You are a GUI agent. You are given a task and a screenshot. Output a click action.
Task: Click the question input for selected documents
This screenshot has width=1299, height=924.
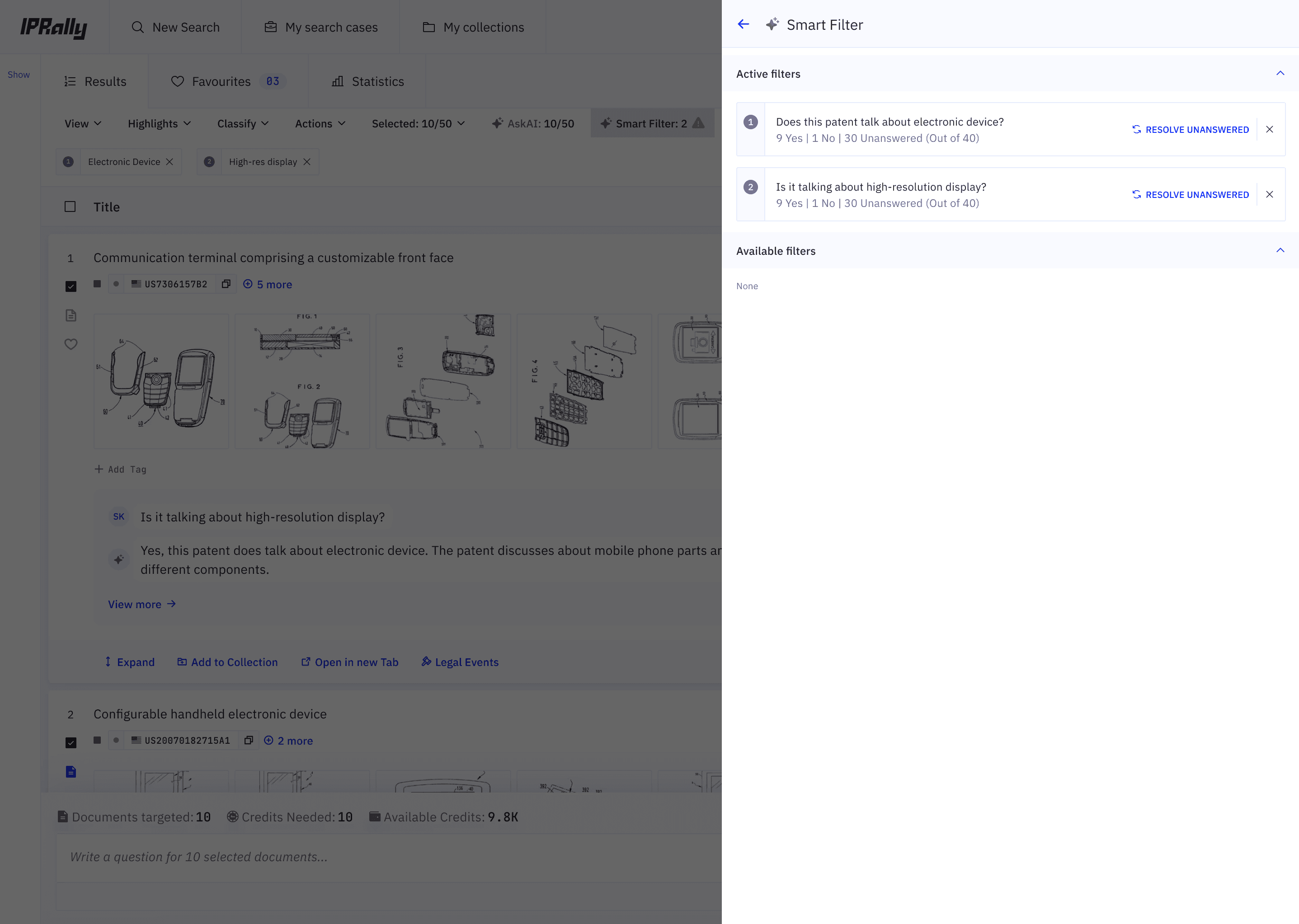pos(387,857)
